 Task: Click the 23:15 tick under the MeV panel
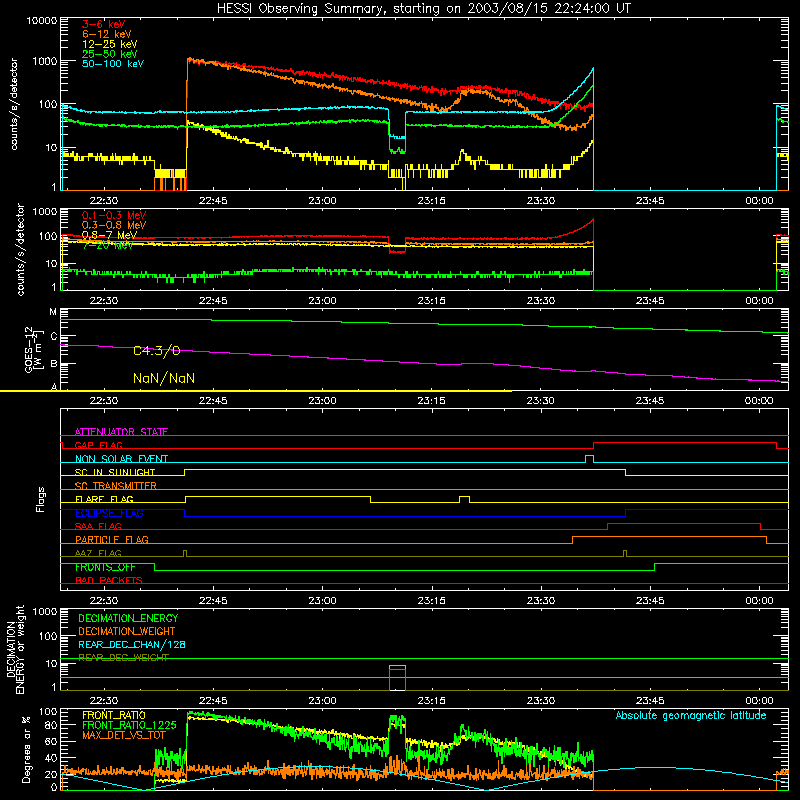pos(432,301)
